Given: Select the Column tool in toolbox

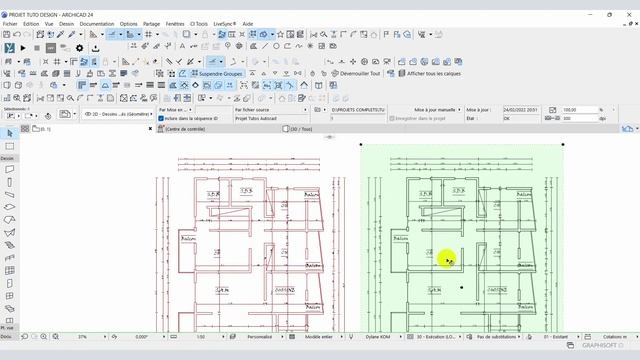Looking at the screenshot, I should pos(10,182).
